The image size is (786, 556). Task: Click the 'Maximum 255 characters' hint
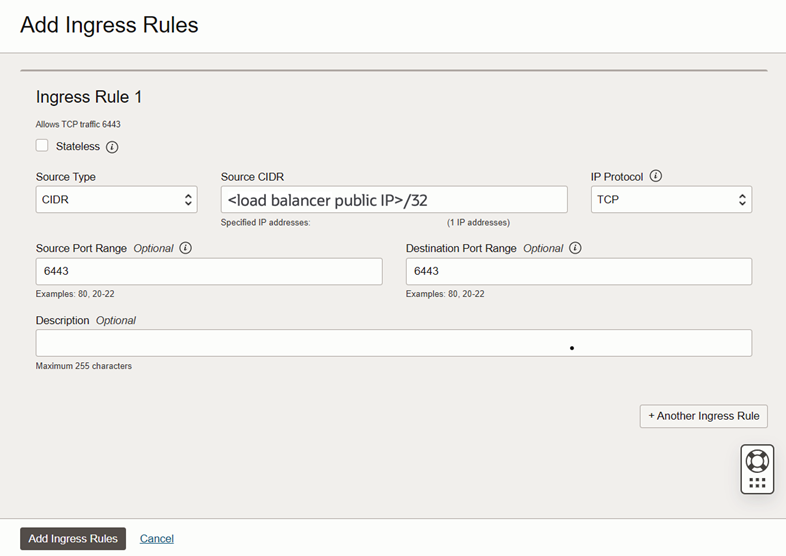coord(84,366)
